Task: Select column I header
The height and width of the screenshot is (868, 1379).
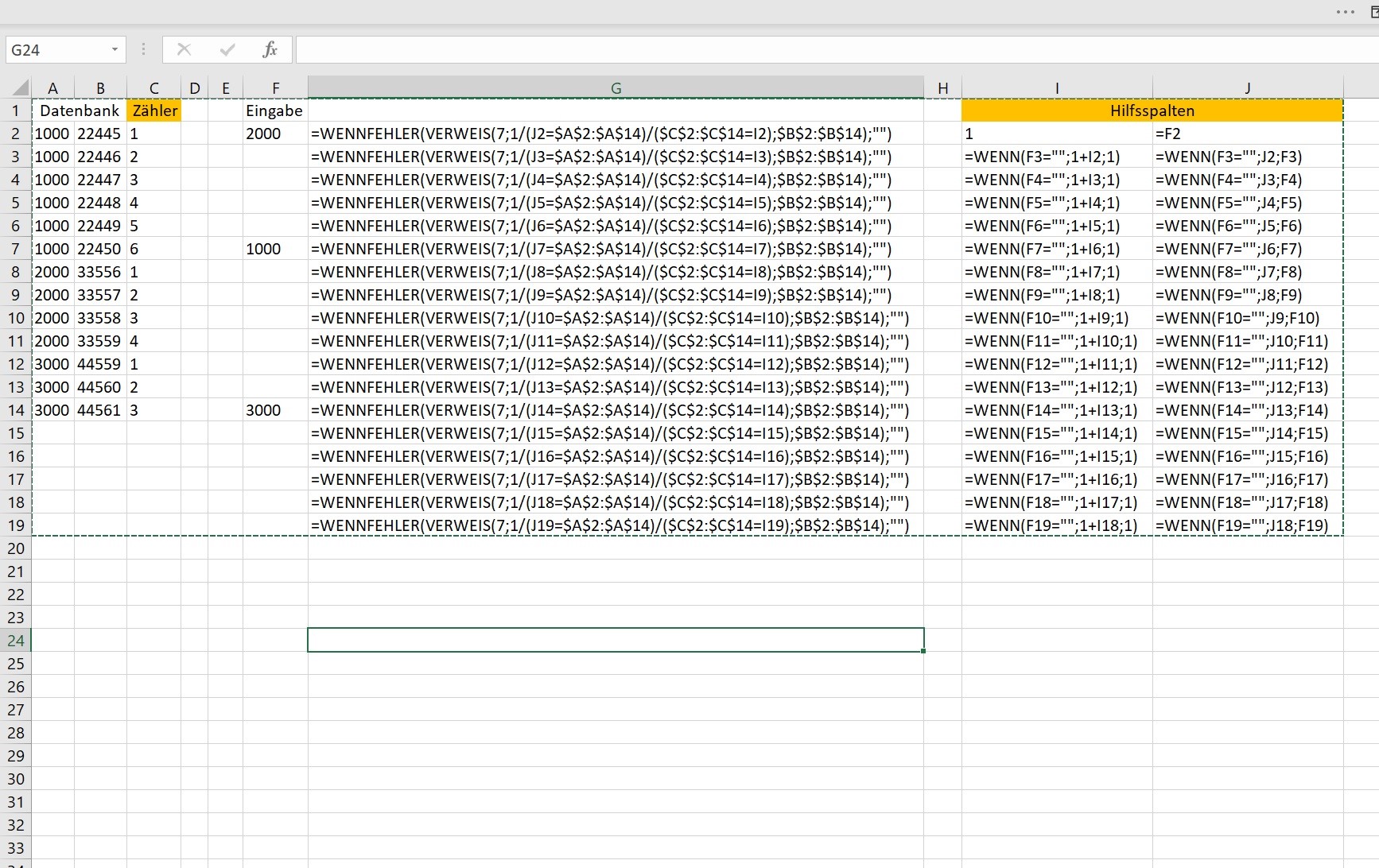Action: coord(1056,88)
